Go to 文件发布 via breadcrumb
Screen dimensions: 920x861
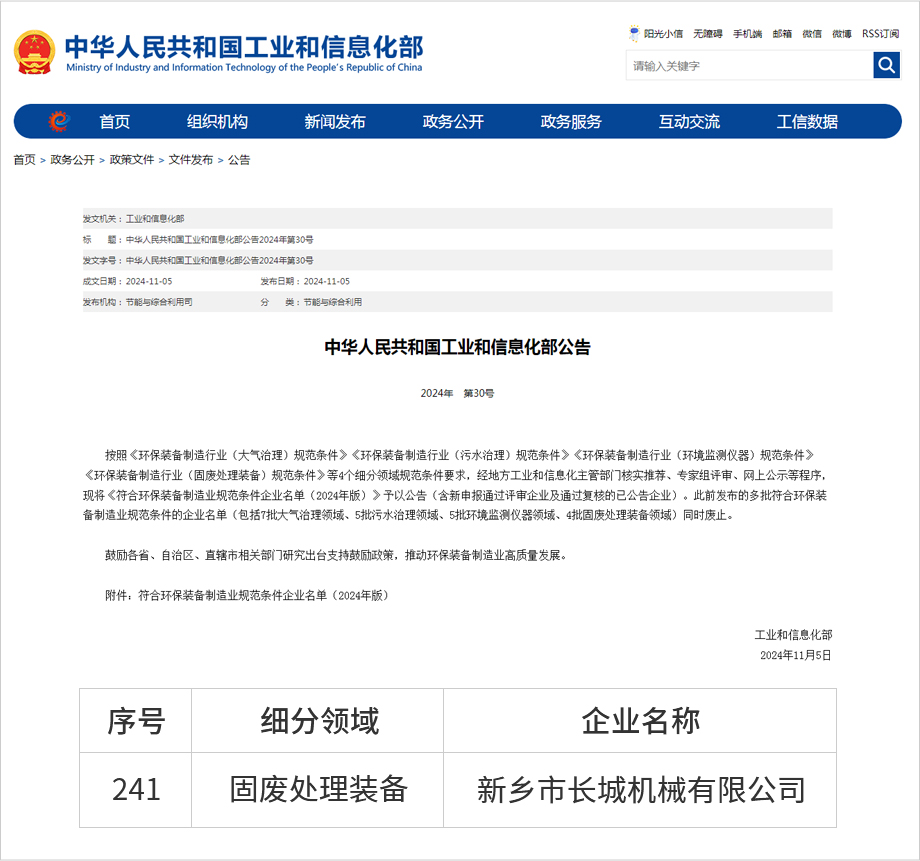pos(190,160)
